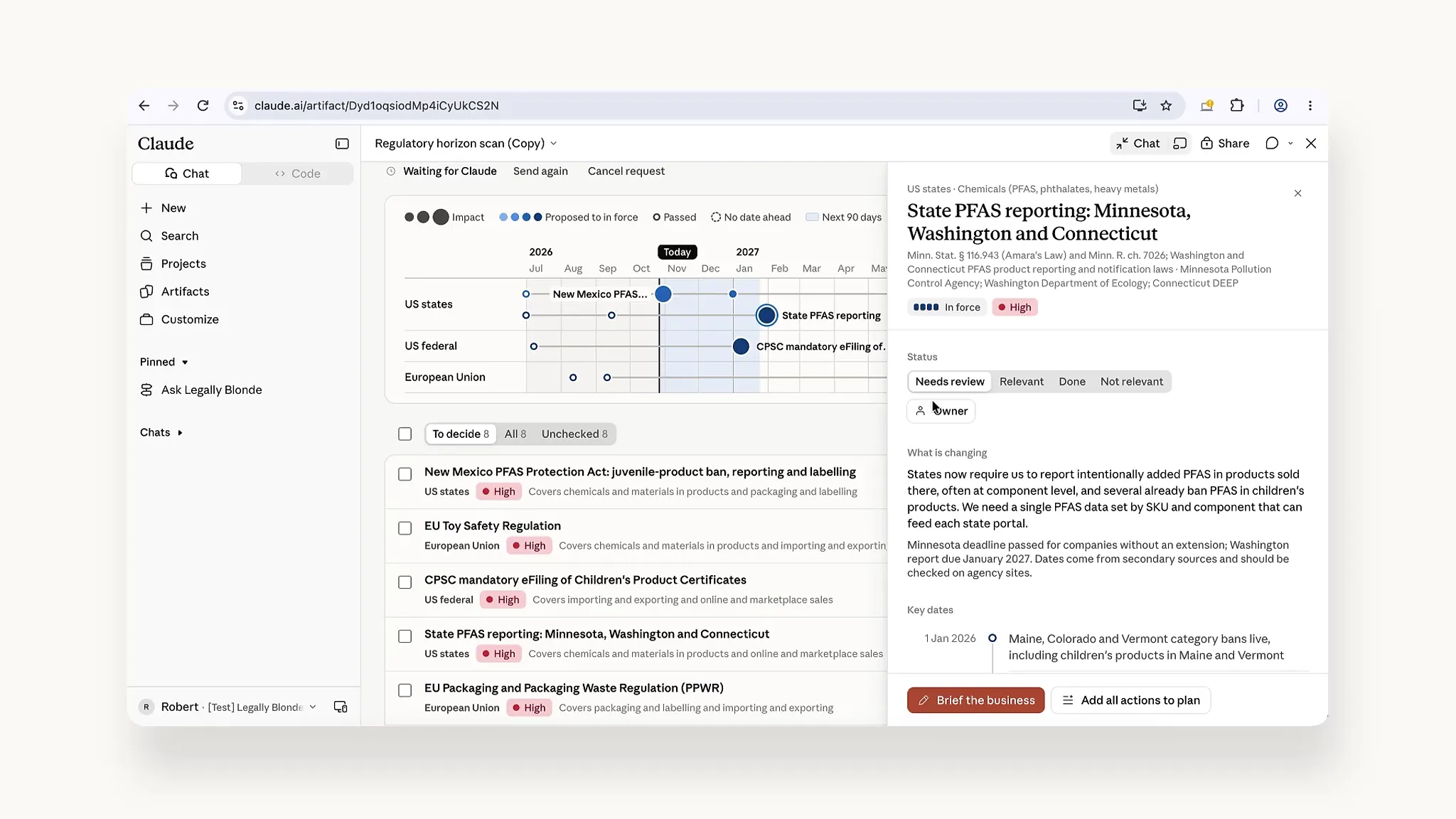Image resolution: width=1456 pixels, height=819 pixels.
Task: Click Add all actions to plan
Action: click(1130, 700)
